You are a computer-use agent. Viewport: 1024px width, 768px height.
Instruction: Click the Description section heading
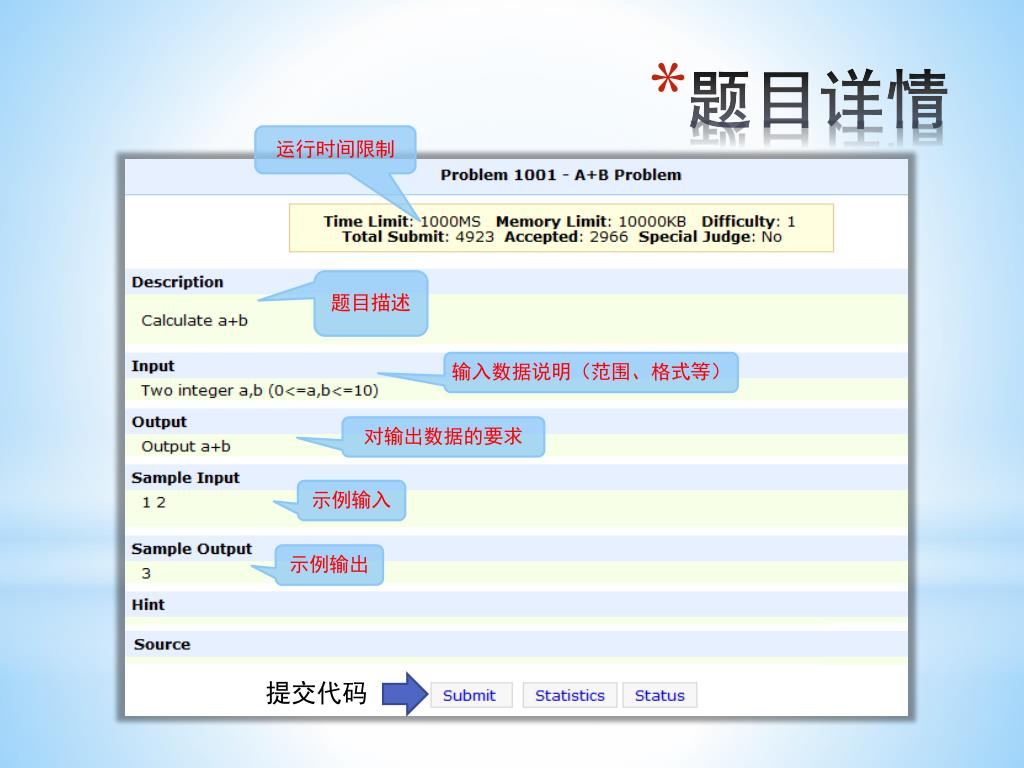click(178, 282)
